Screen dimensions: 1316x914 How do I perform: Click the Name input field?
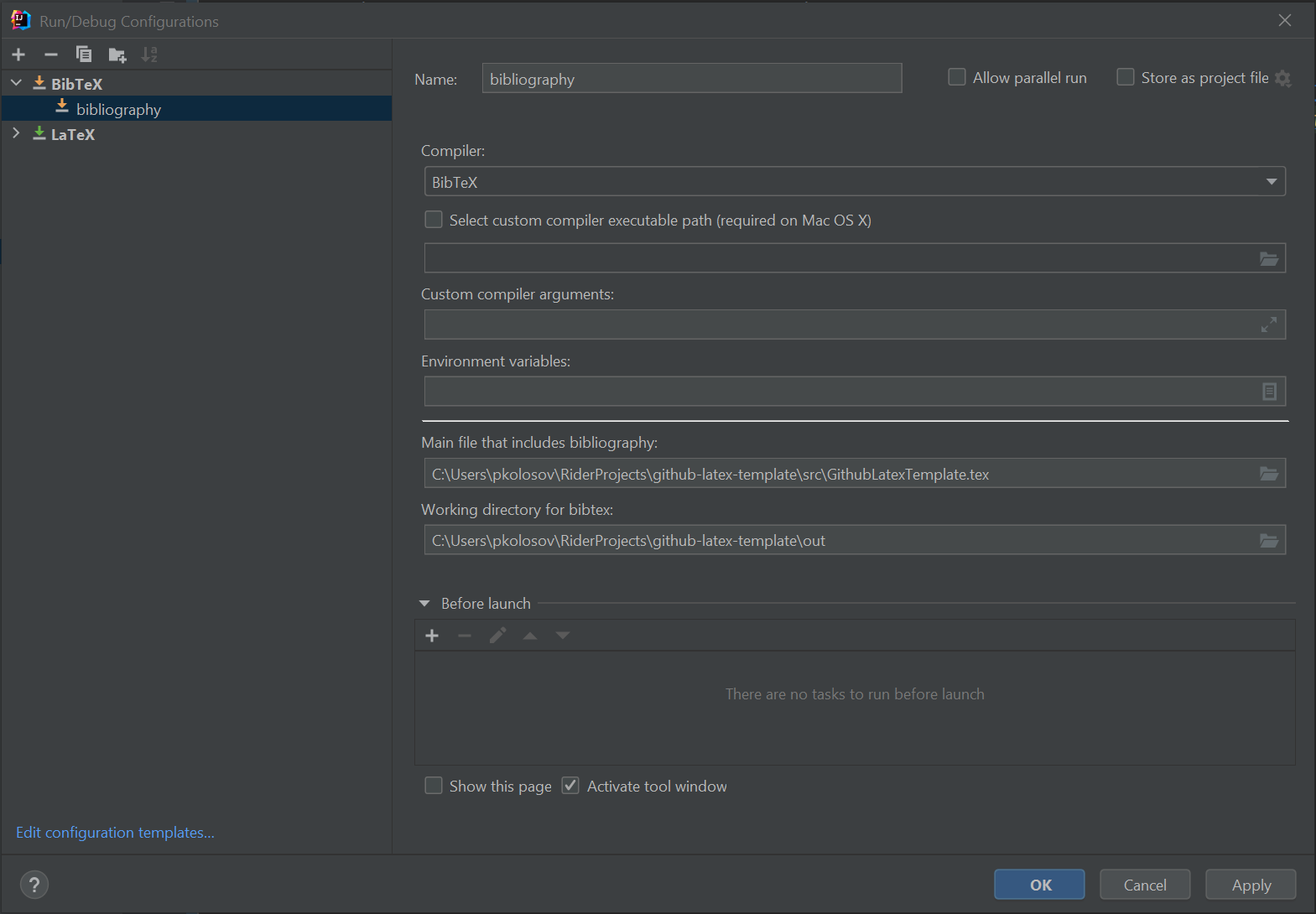[x=692, y=78]
